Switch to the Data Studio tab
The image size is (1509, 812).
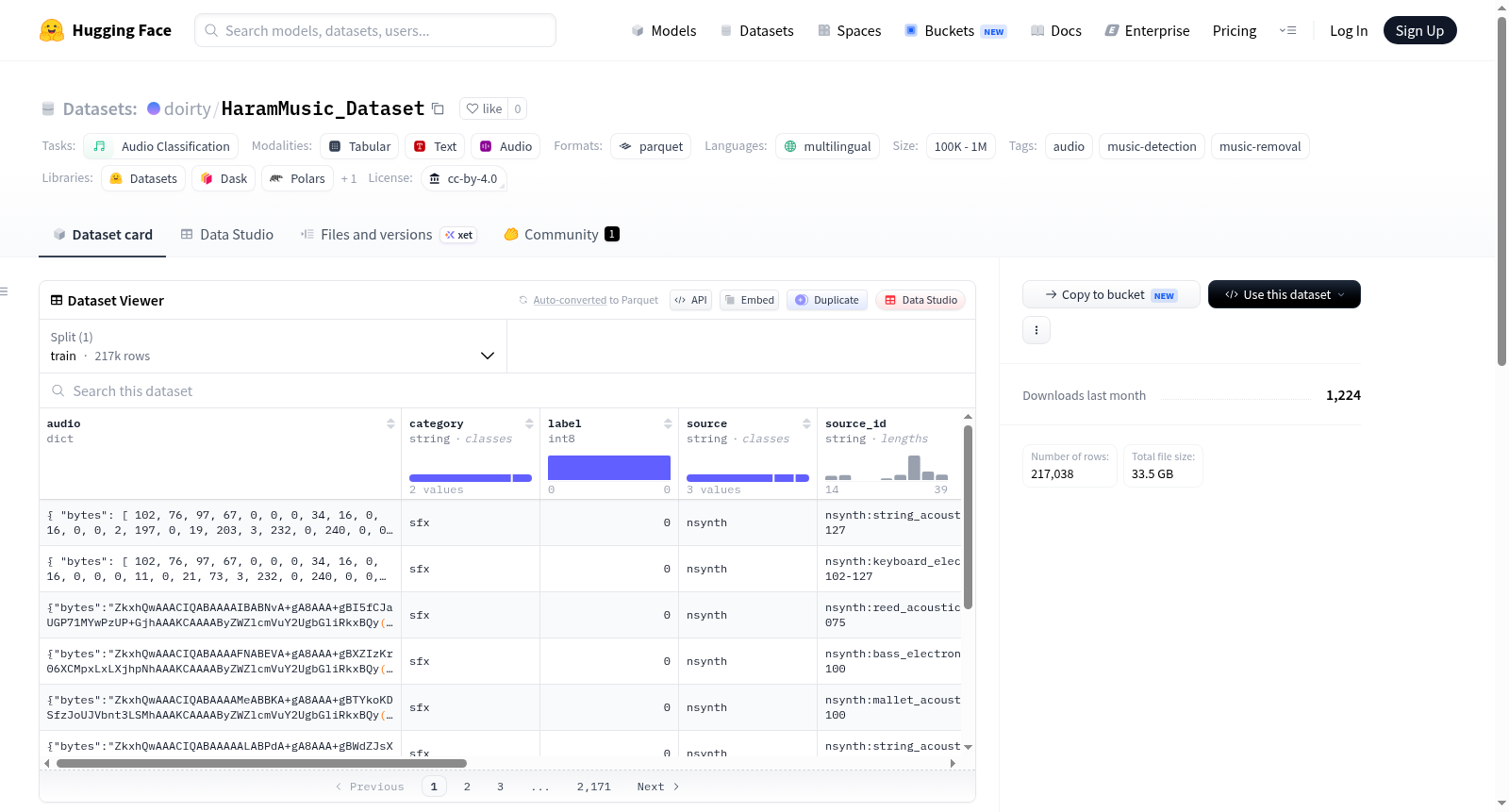click(x=226, y=235)
